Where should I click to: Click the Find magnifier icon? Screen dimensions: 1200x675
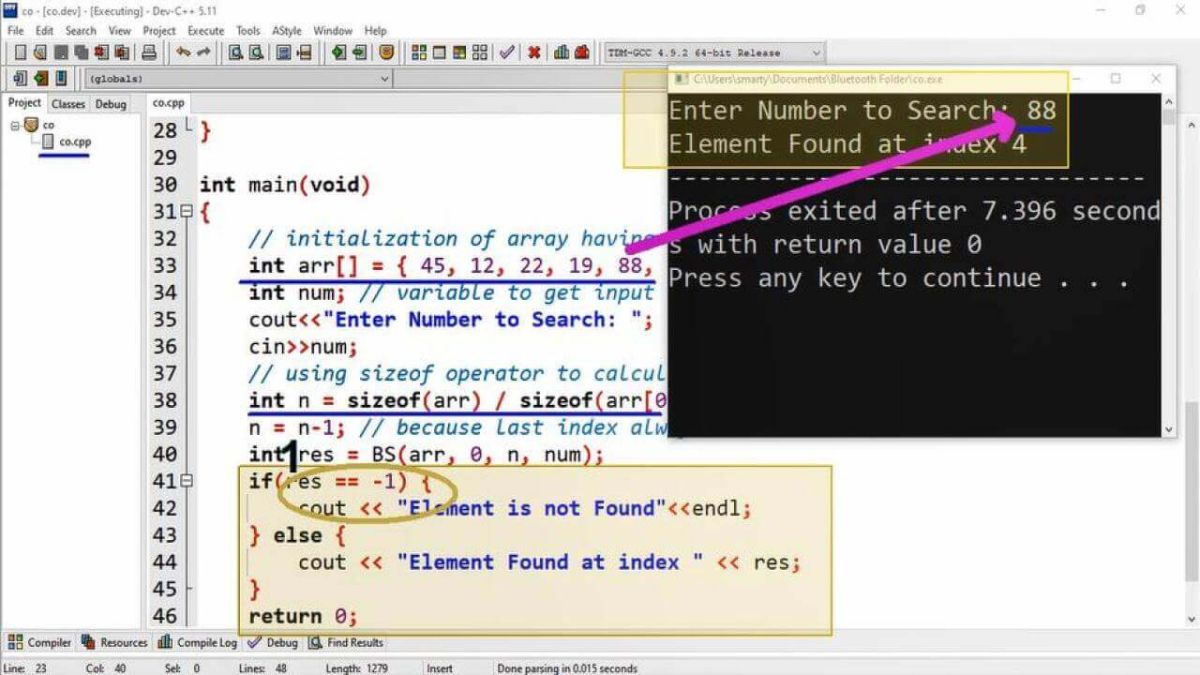[x=236, y=52]
